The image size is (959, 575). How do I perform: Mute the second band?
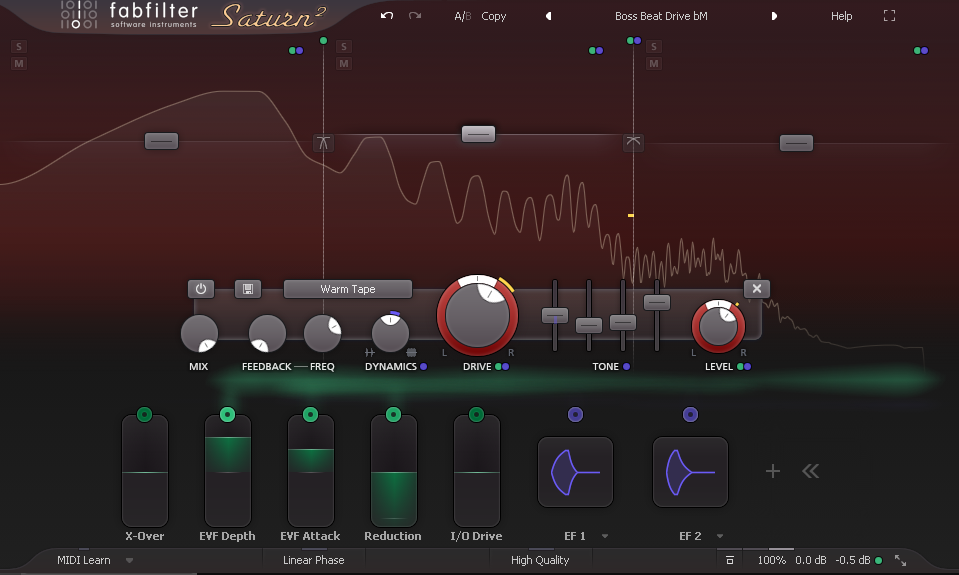pyautogui.click(x=344, y=63)
